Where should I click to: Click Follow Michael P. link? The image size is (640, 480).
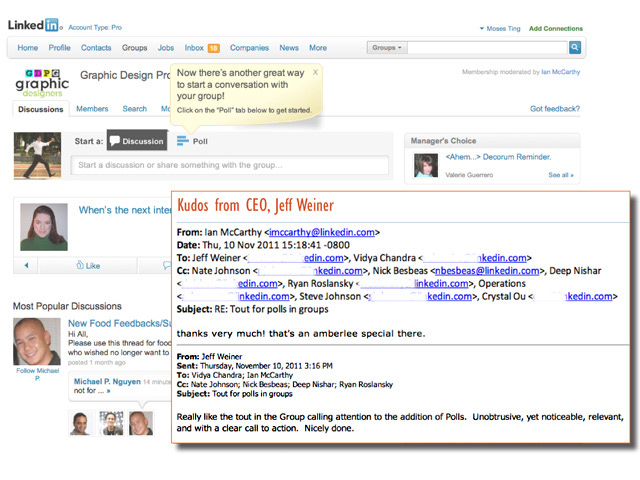click(38, 374)
